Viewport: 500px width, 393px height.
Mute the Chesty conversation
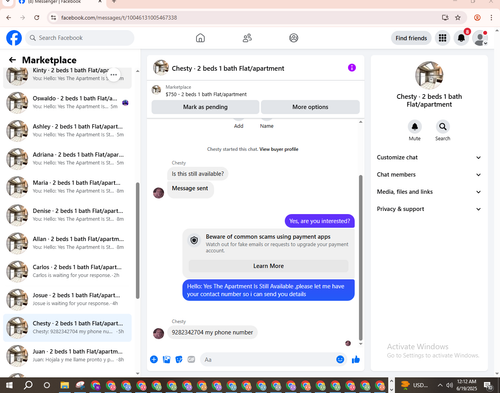(x=415, y=127)
